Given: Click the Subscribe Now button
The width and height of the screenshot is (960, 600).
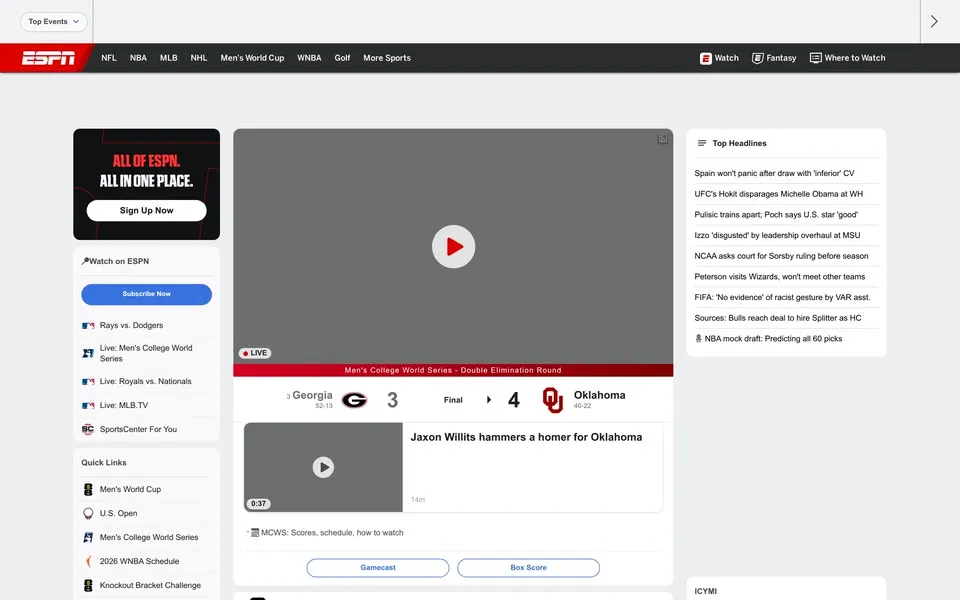Looking at the screenshot, I should click(146, 294).
